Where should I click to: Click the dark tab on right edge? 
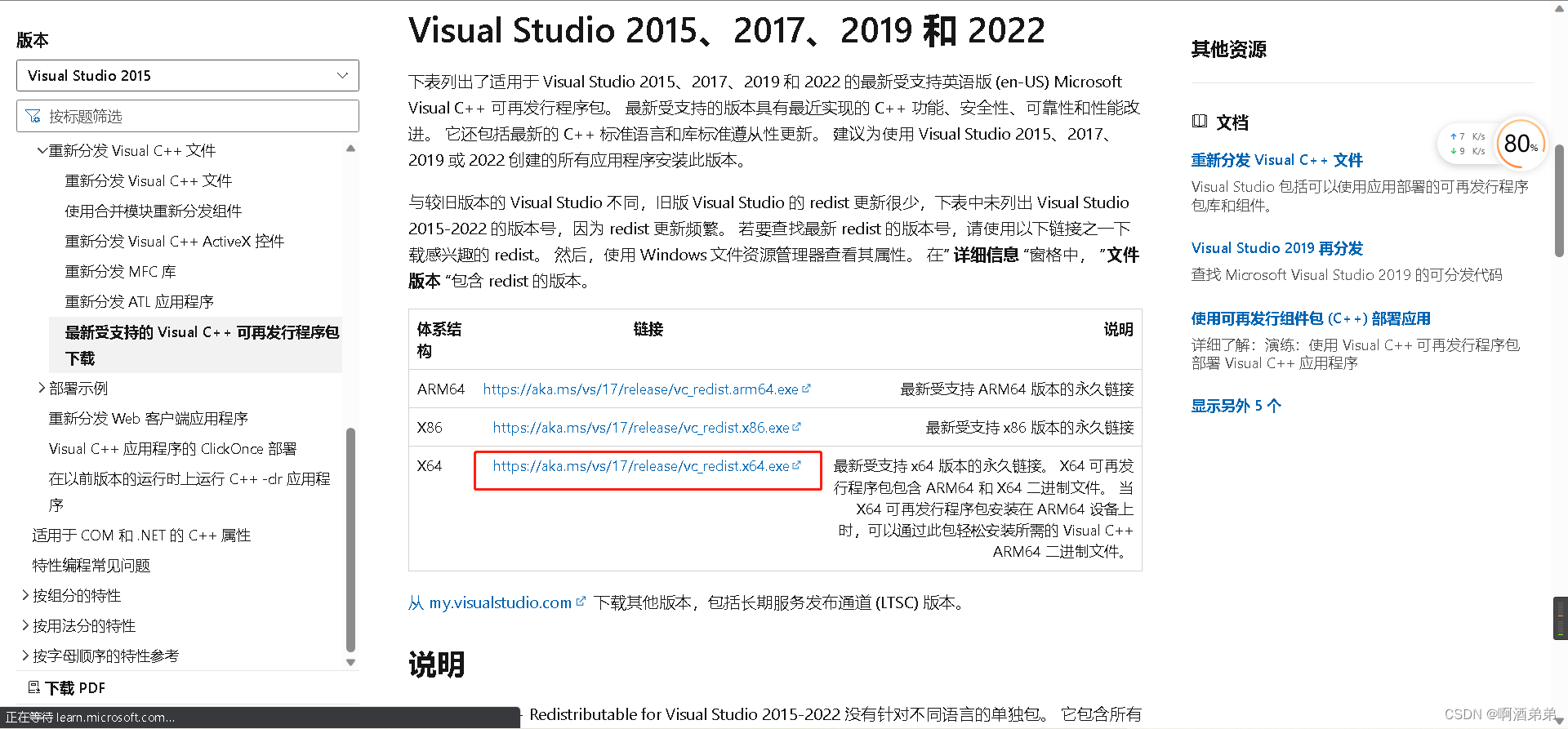pyautogui.click(x=1560, y=618)
